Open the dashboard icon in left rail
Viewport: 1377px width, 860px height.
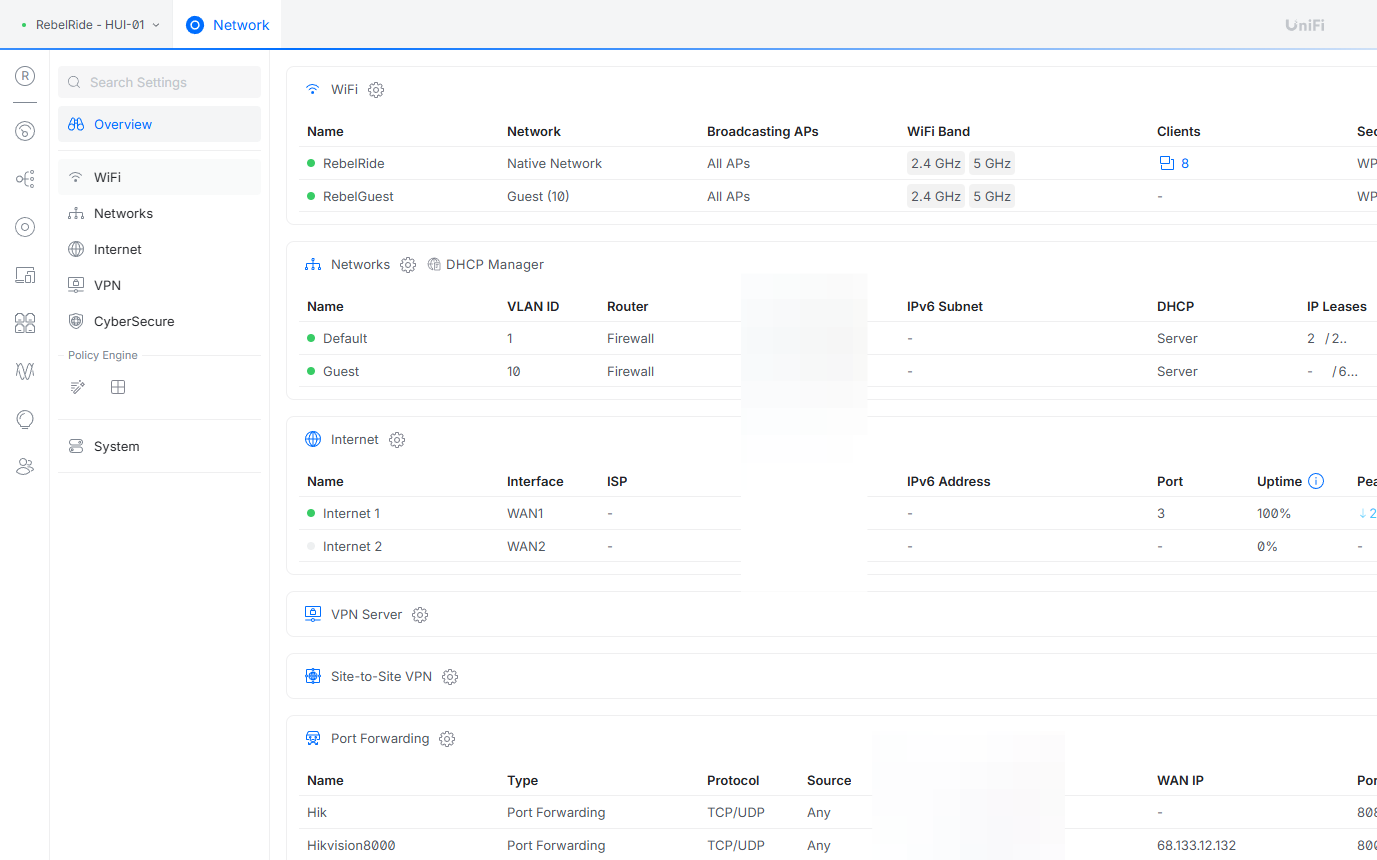(x=25, y=131)
